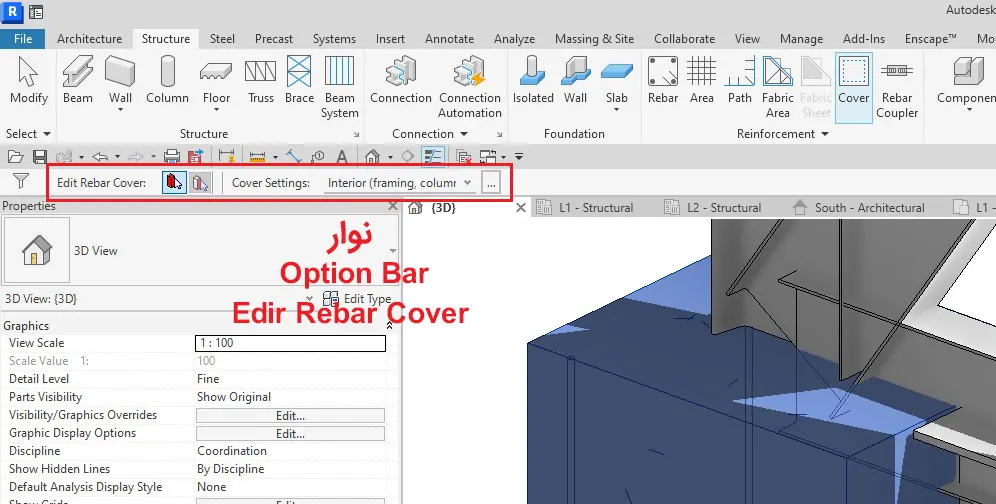The width and height of the screenshot is (996, 504).
Task: Open the Floor tool dropdown arrow
Action: tap(216, 110)
